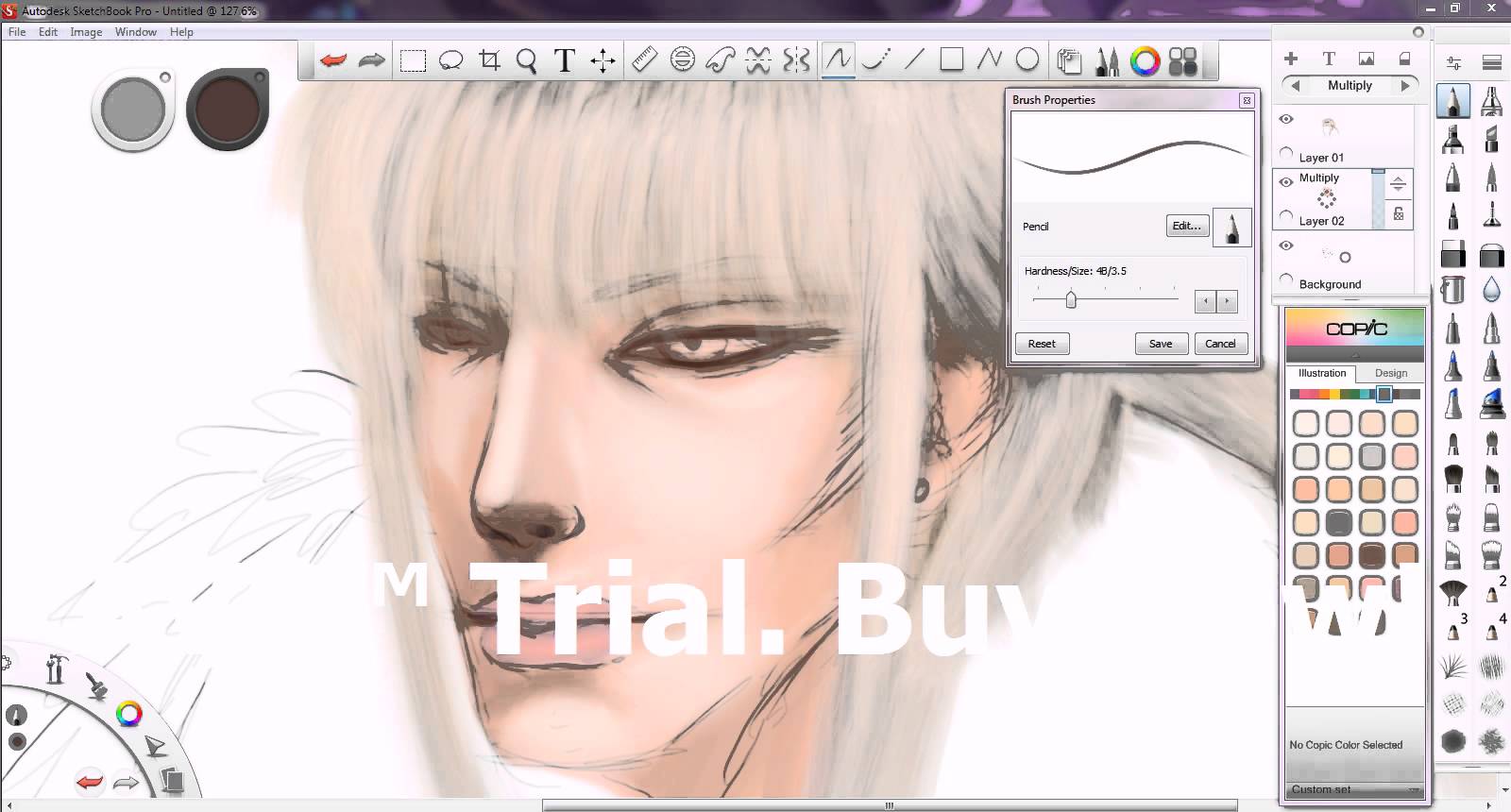Click the dark brown color puck
1511x812 pixels.
[x=228, y=109]
